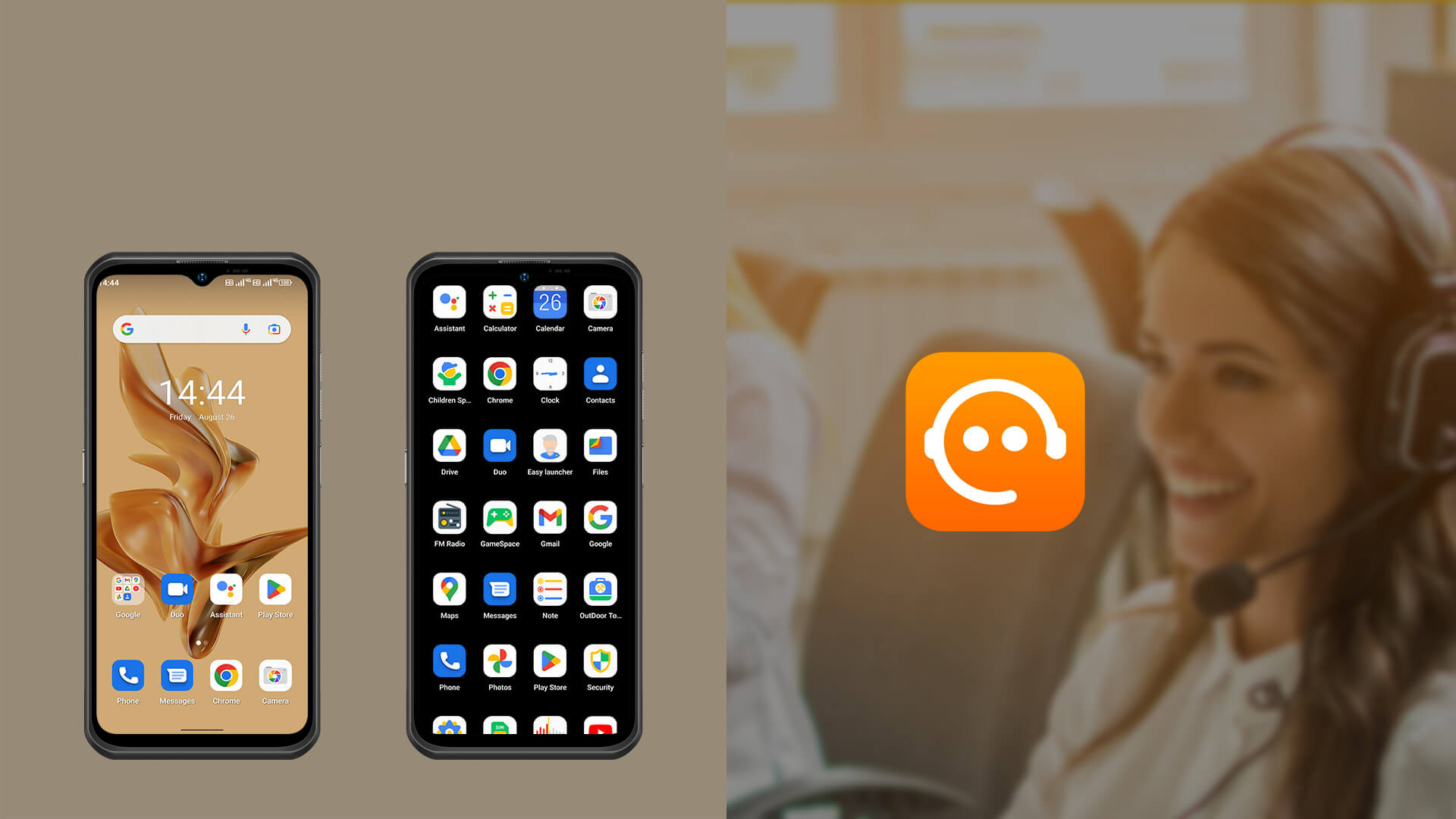This screenshot has width=1456, height=819.
Task: Open Chrome browser
Action: tap(224, 676)
